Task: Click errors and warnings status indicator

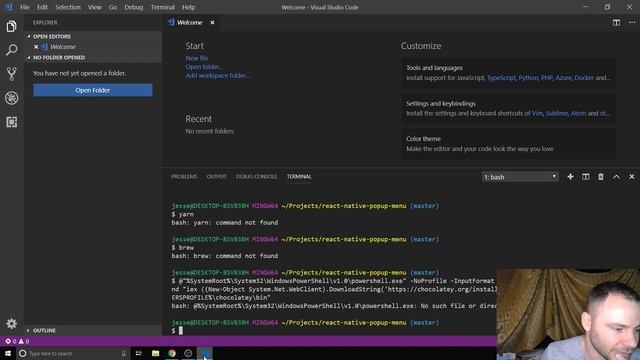Action: [17, 341]
